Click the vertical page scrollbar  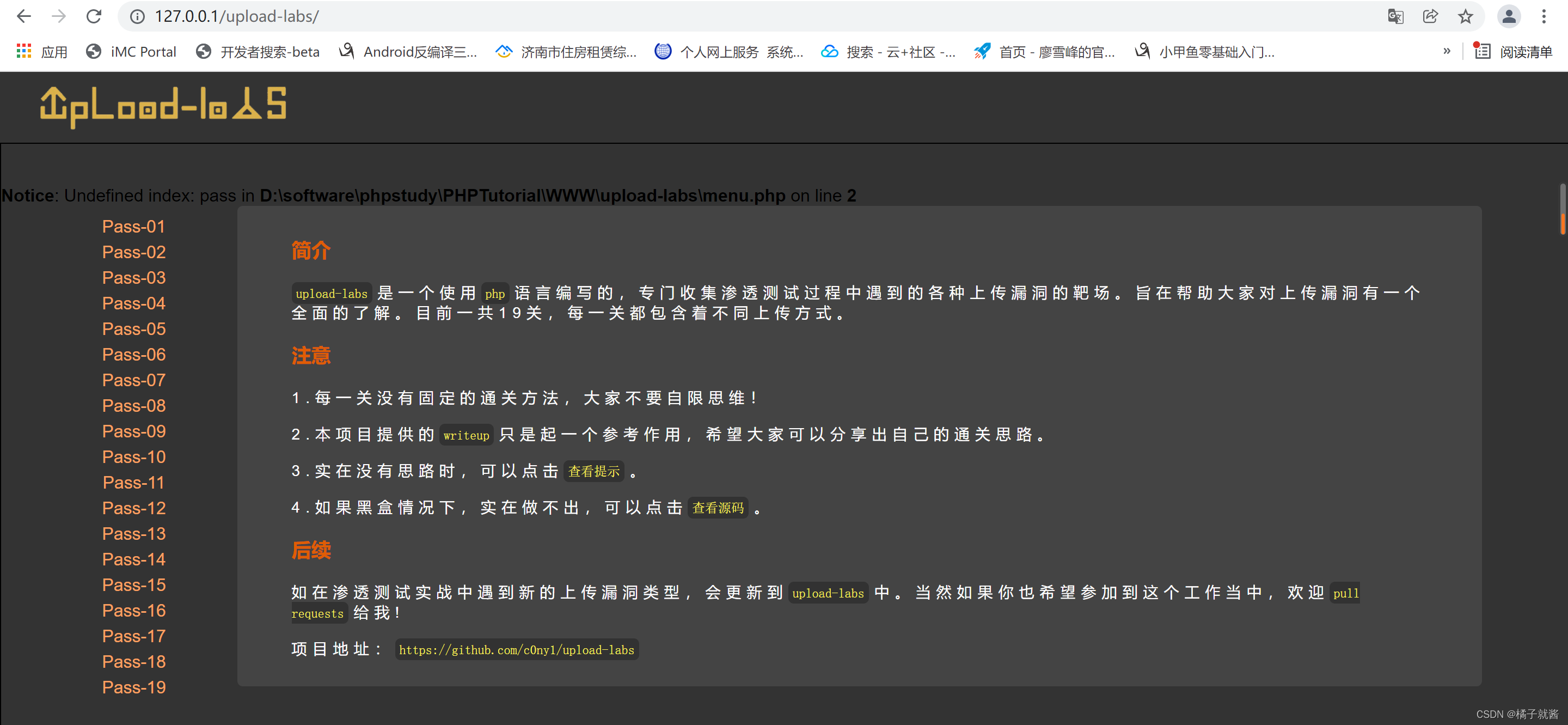[x=1563, y=209]
